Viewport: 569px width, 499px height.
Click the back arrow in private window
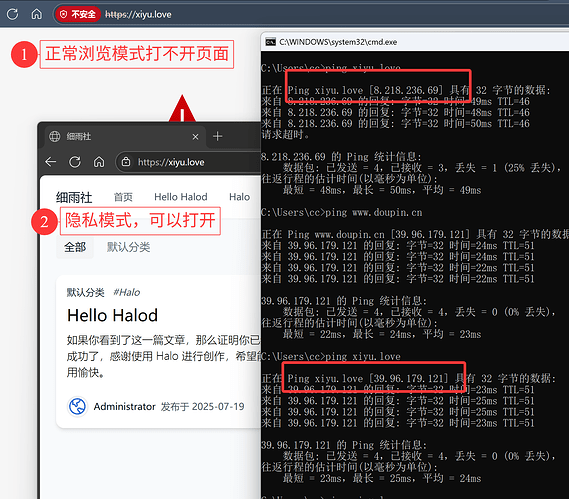coord(50,161)
